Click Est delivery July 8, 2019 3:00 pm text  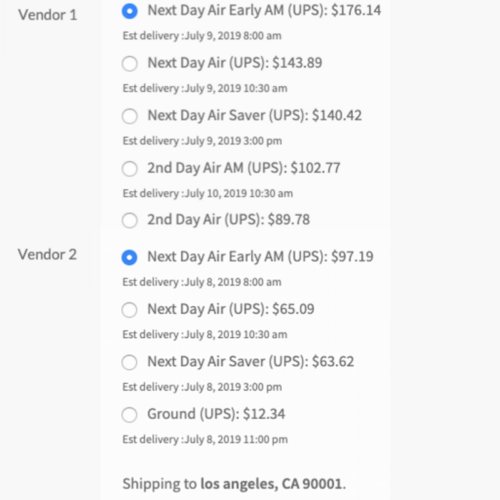[x=202, y=387]
